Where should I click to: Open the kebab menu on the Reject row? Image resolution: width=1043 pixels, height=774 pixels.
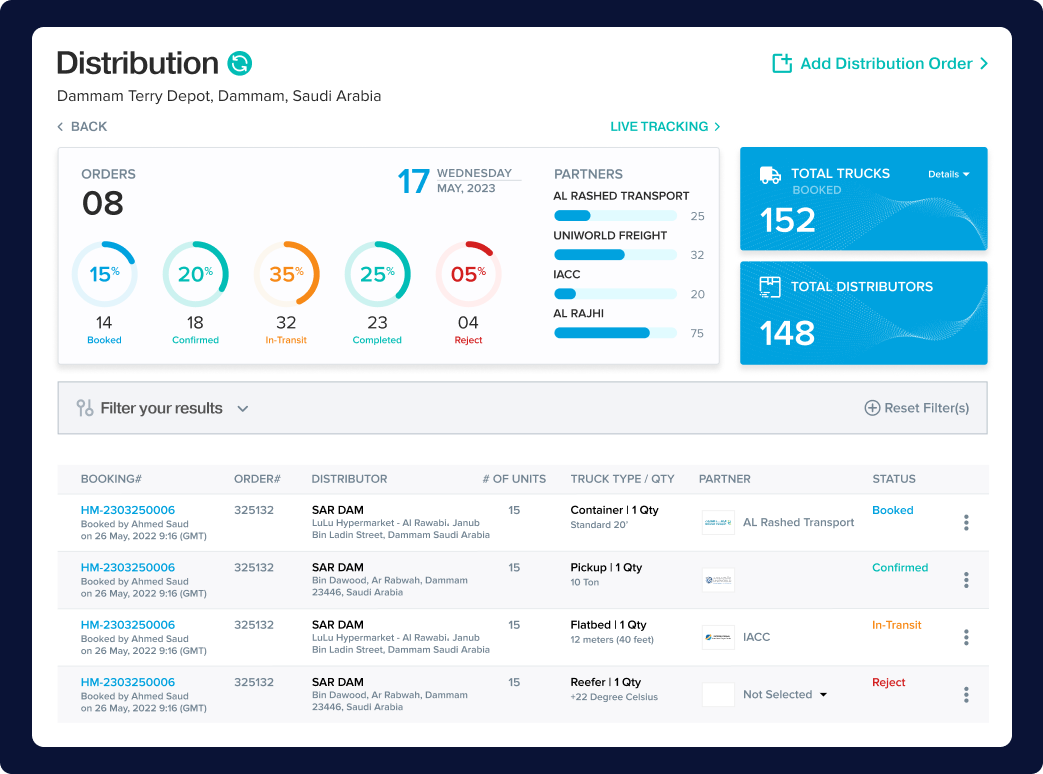coord(966,694)
